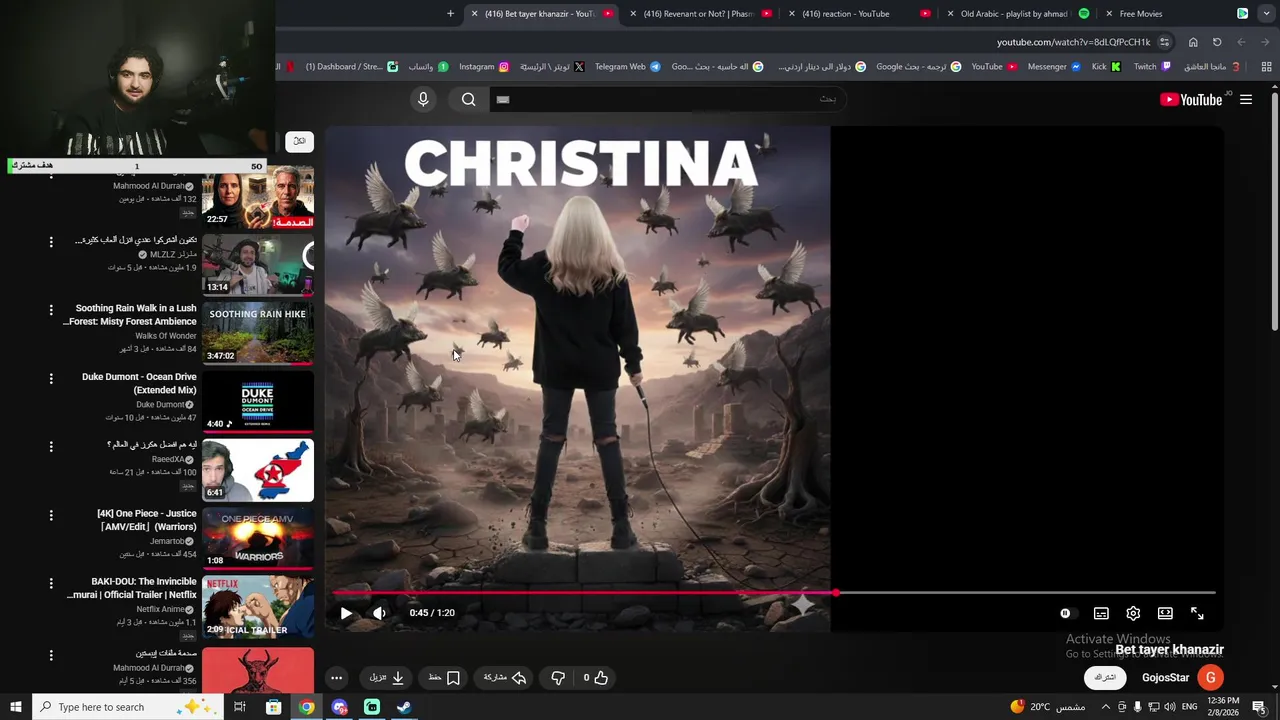Open the Instagram bookmark
Image resolution: width=1280 pixels, height=720 pixels.
(484, 67)
